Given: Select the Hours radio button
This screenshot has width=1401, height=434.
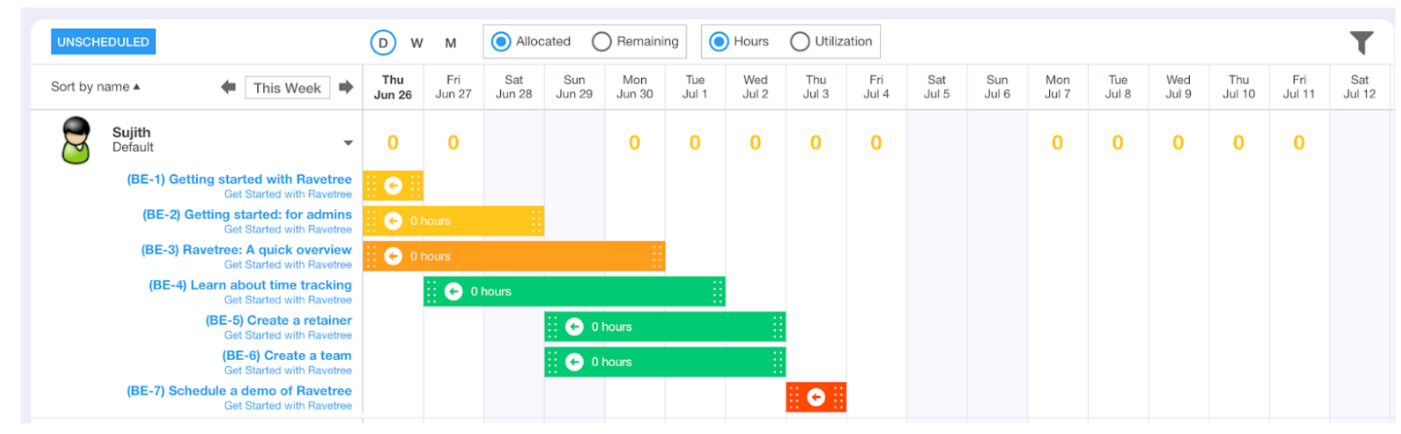Looking at the screenshot, I should [x=719, y=42].
